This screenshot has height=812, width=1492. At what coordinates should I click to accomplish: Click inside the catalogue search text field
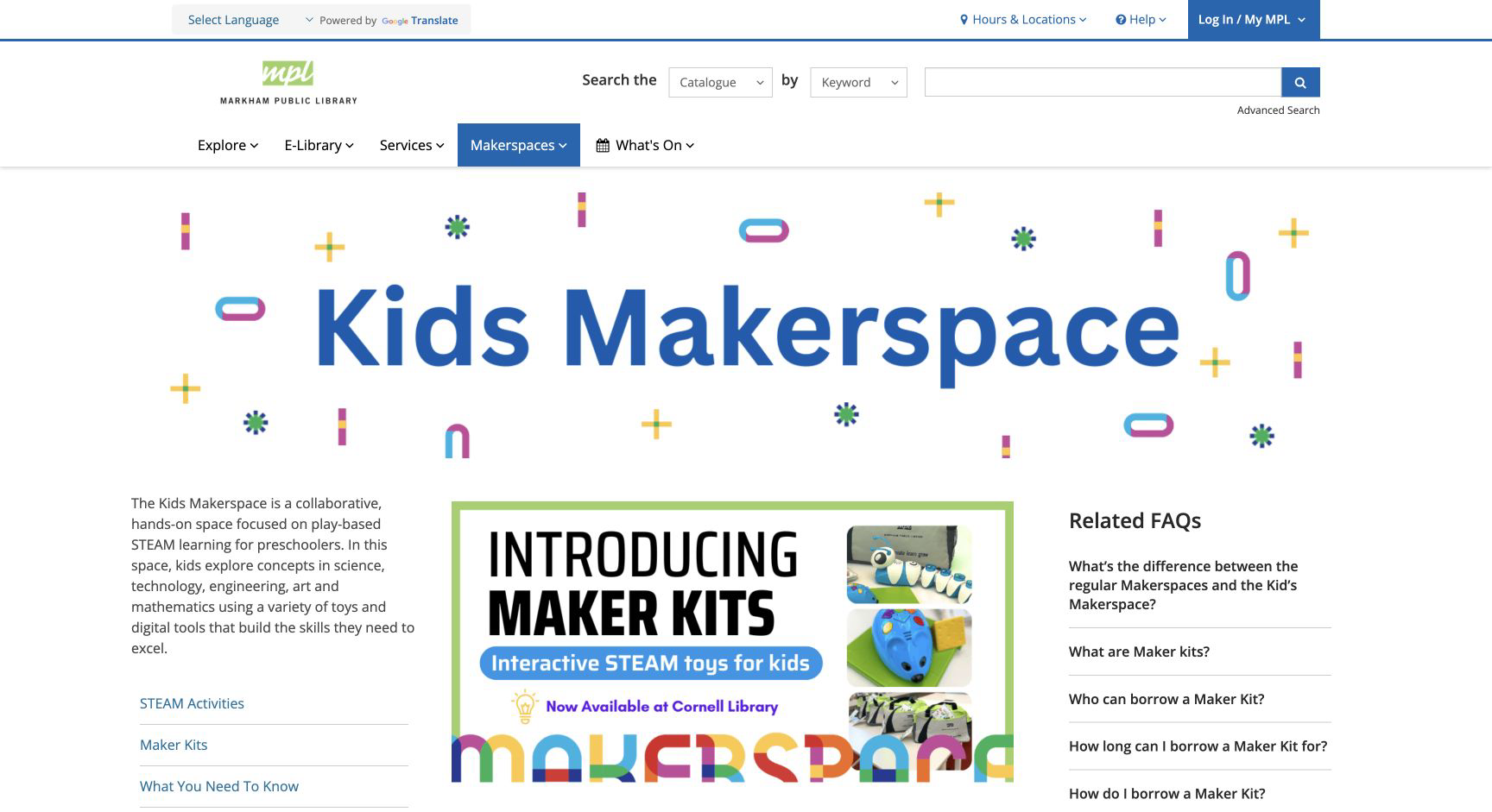[x=1103, y=82]
